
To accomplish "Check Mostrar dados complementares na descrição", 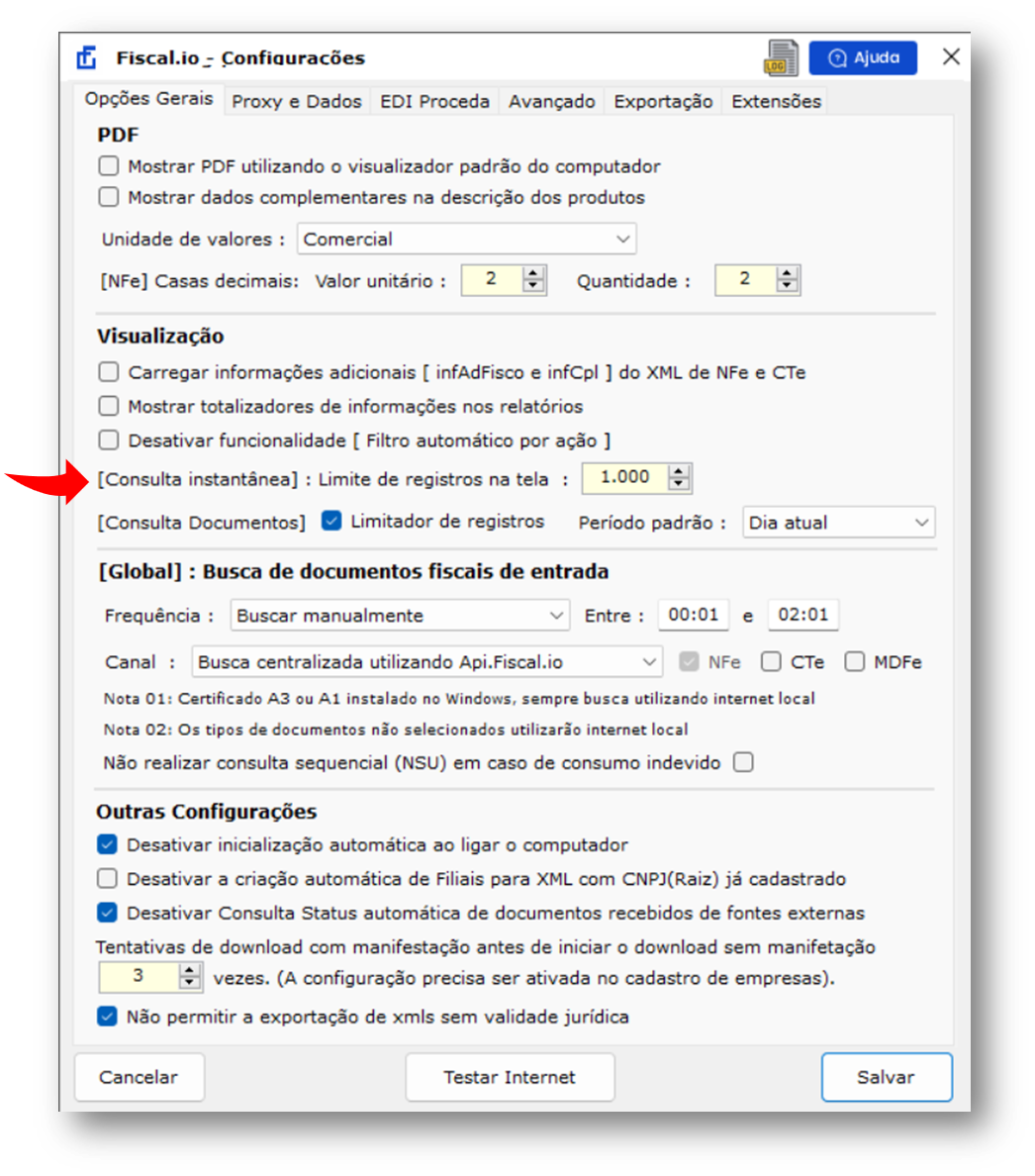I will click(x=109, y=197).
